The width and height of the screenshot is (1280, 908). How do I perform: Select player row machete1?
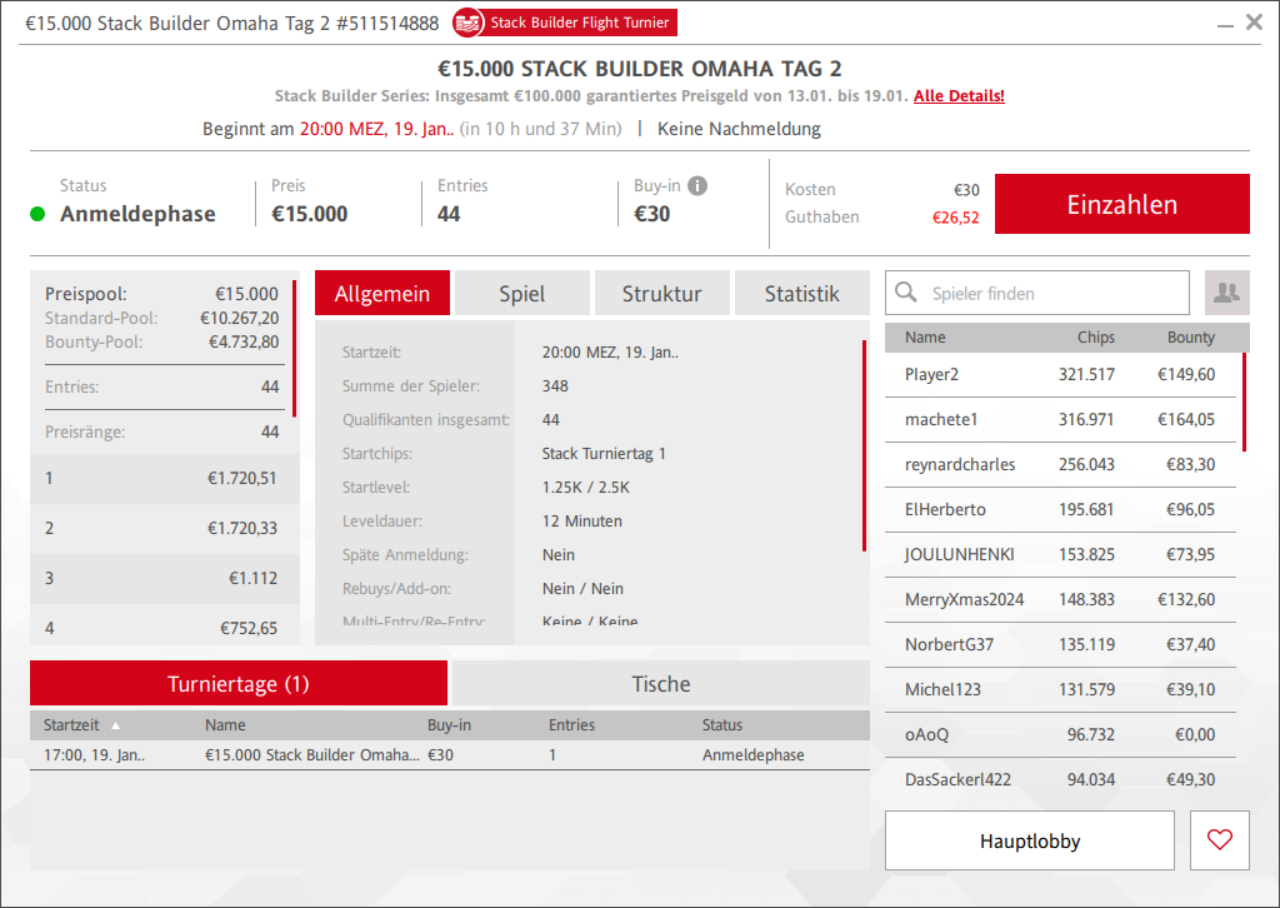click(1060, 420)
